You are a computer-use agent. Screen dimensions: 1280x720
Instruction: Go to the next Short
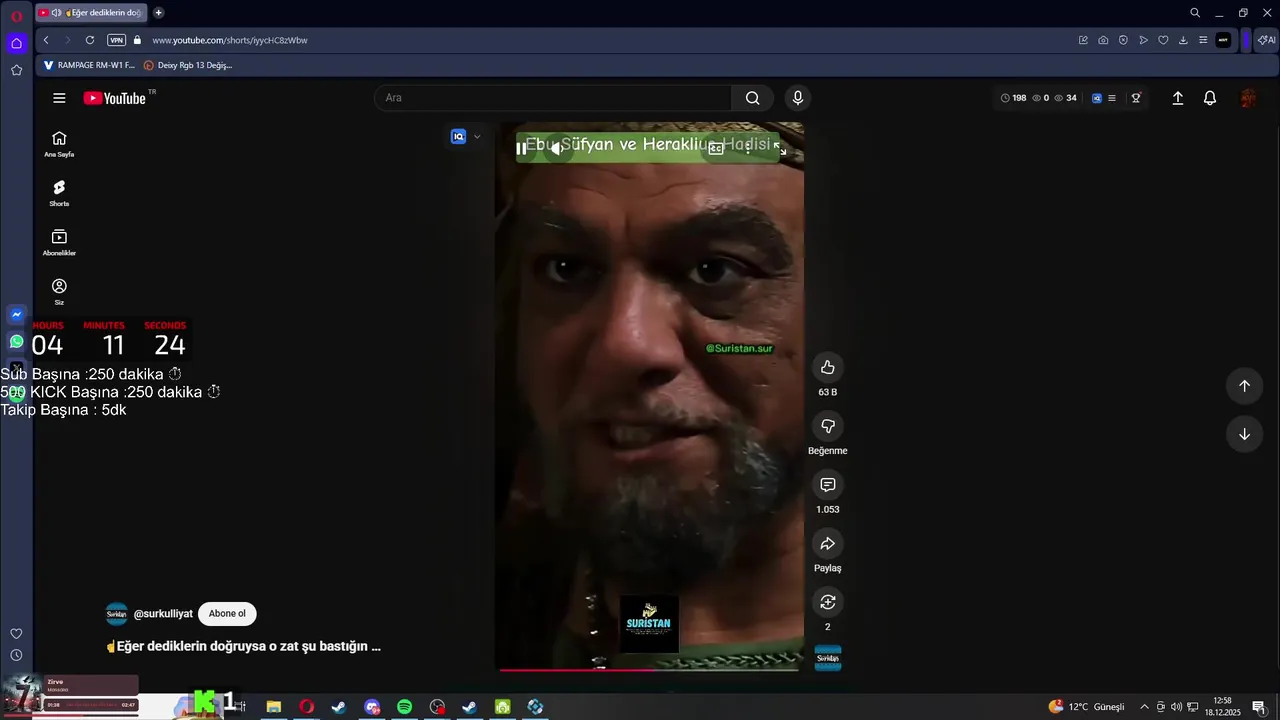point(1244,434)
